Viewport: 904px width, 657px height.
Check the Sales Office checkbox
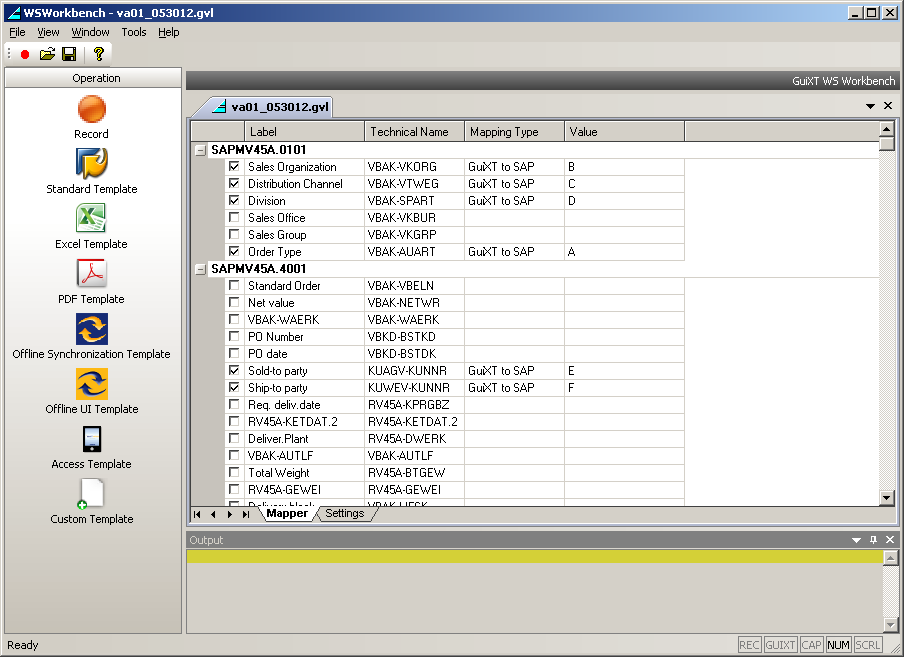[x=234, y=217]
